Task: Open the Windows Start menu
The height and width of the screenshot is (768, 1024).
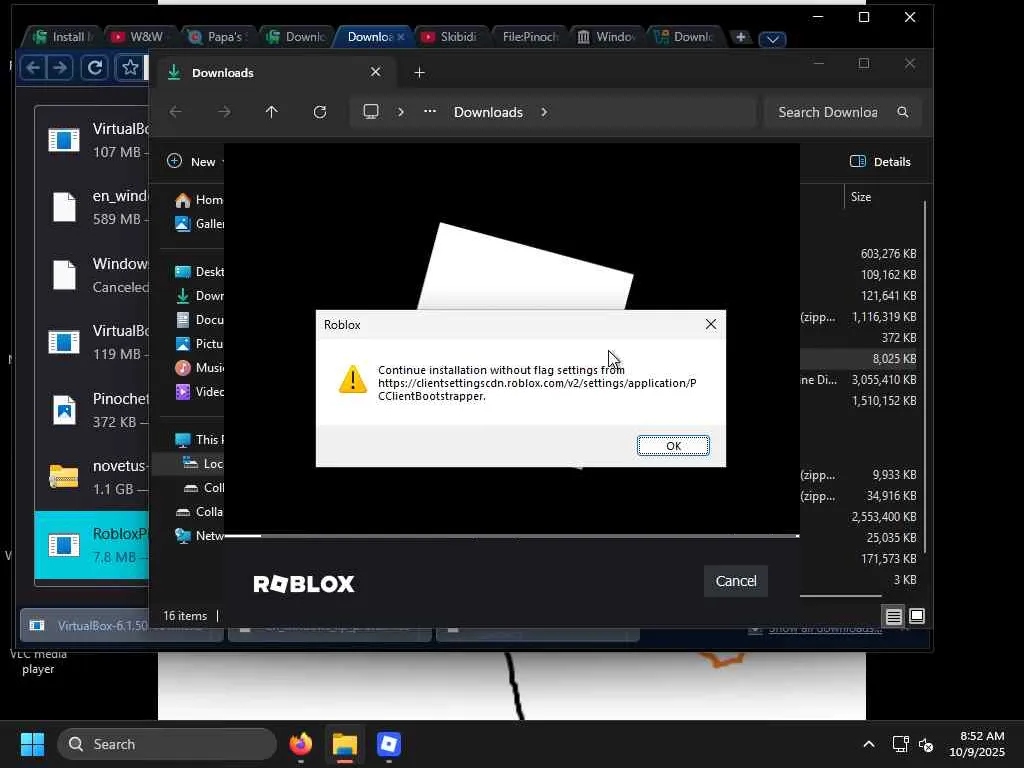Action: (32, 744)
